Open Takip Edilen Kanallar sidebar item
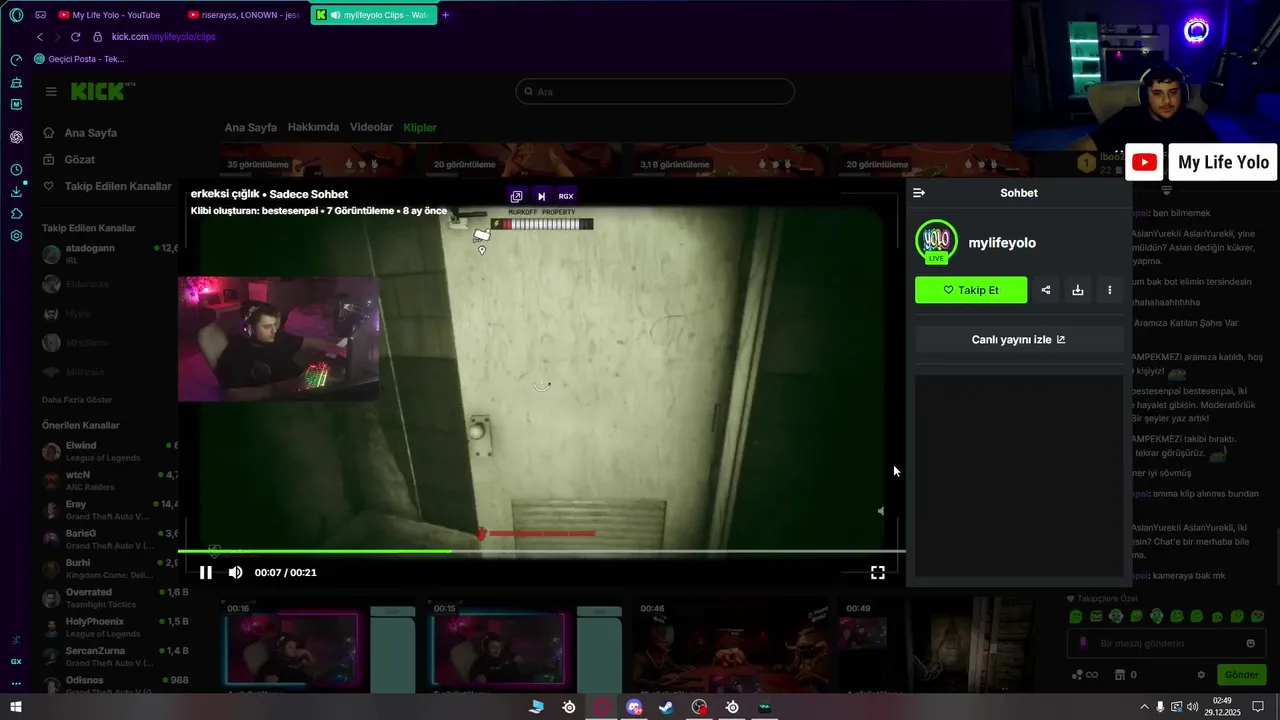This screenshot has width=1280, height=720. click(x=107, y=186)
